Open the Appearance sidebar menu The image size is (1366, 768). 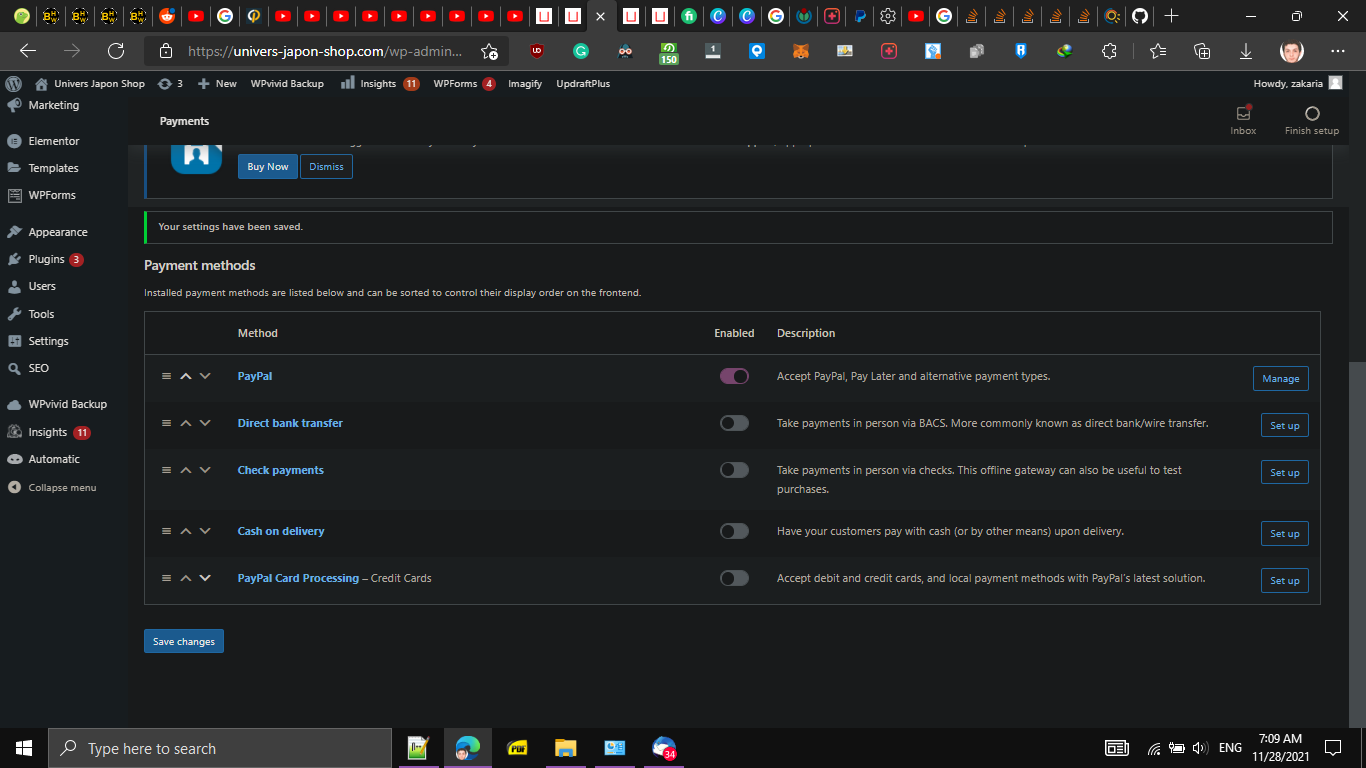pos(58,232)
